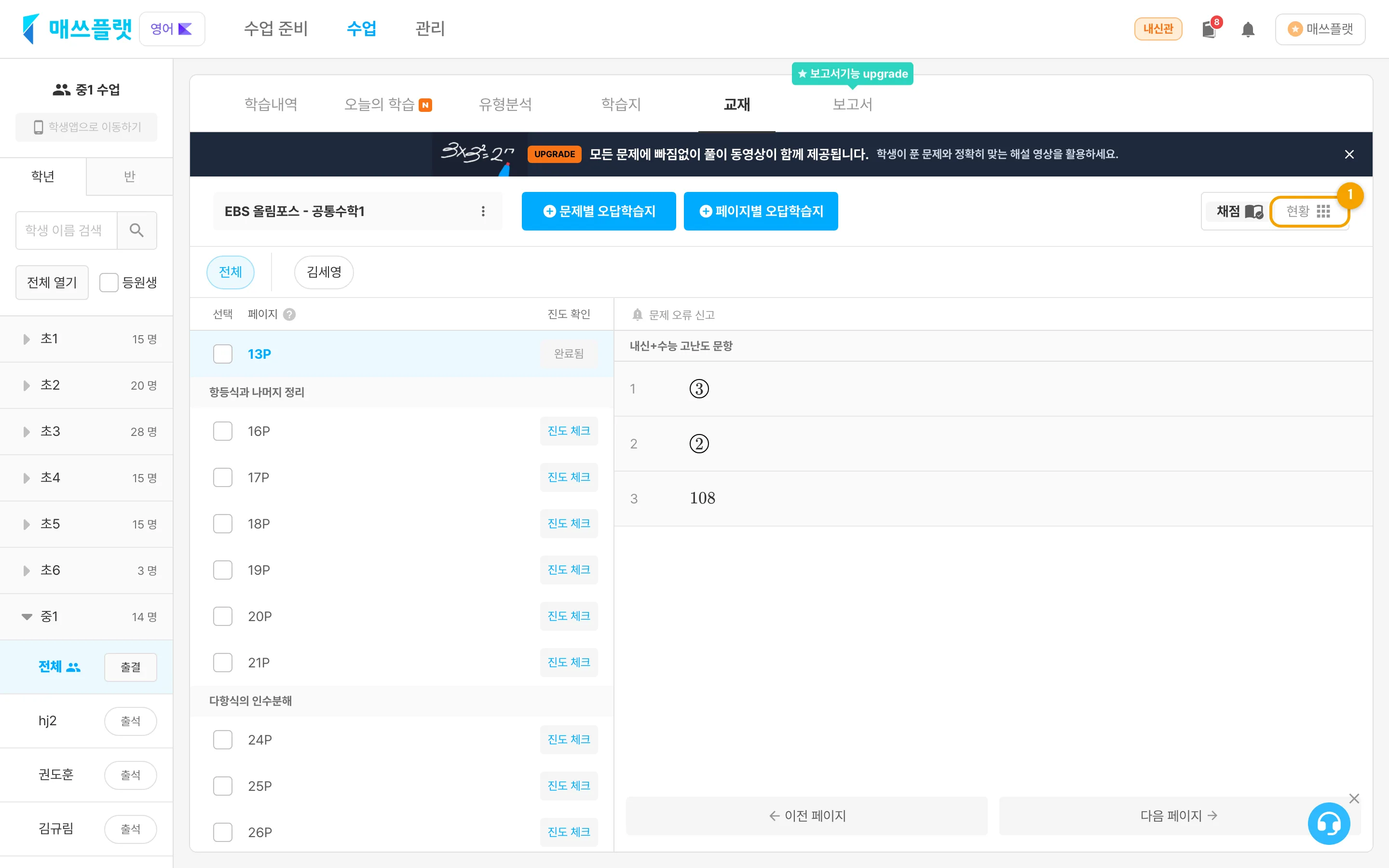Click the UPGRADE banner handwriting thumbnail
The width and height of the screenshot is (1389, 868).
479,154
